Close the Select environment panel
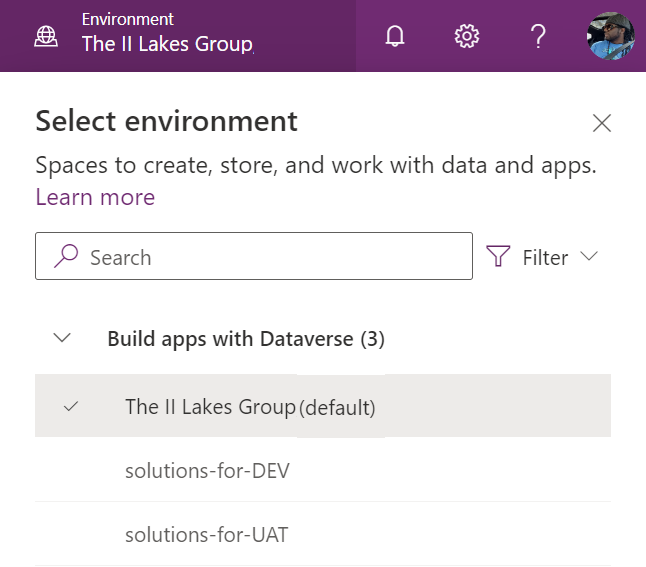646x567 pixels. tap(601, 124)
